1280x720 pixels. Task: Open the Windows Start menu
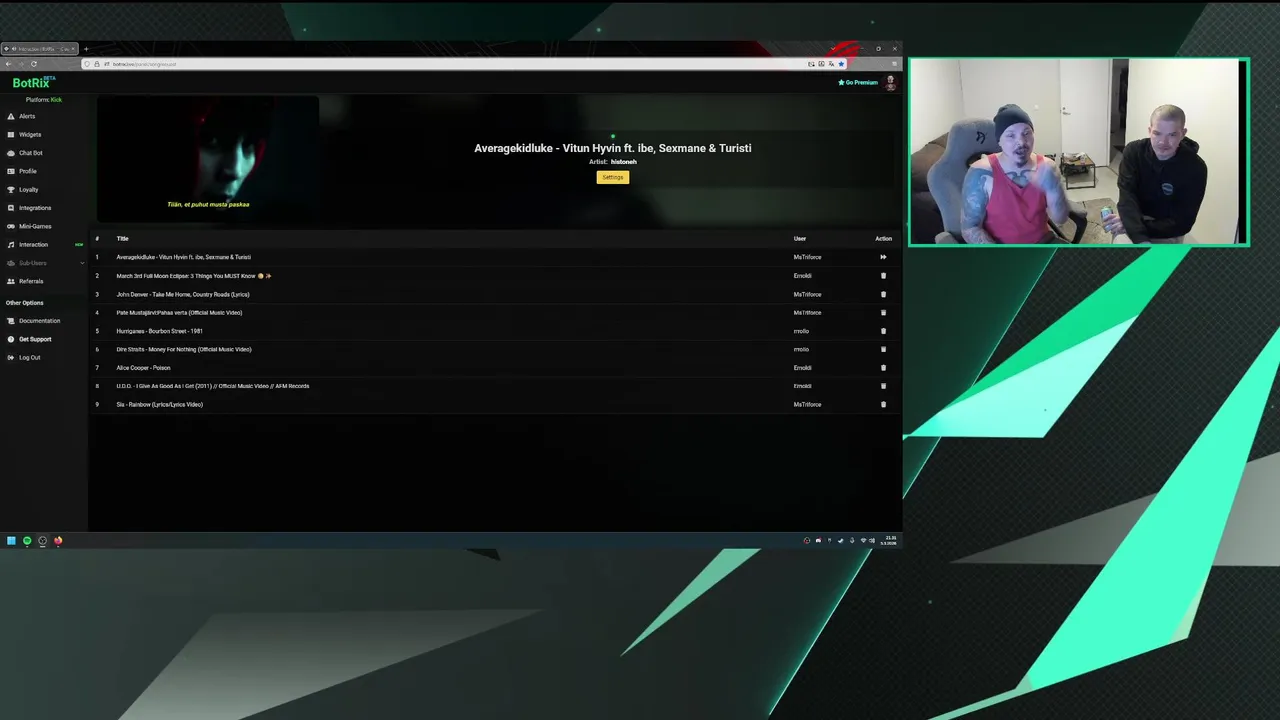(11, 541)
